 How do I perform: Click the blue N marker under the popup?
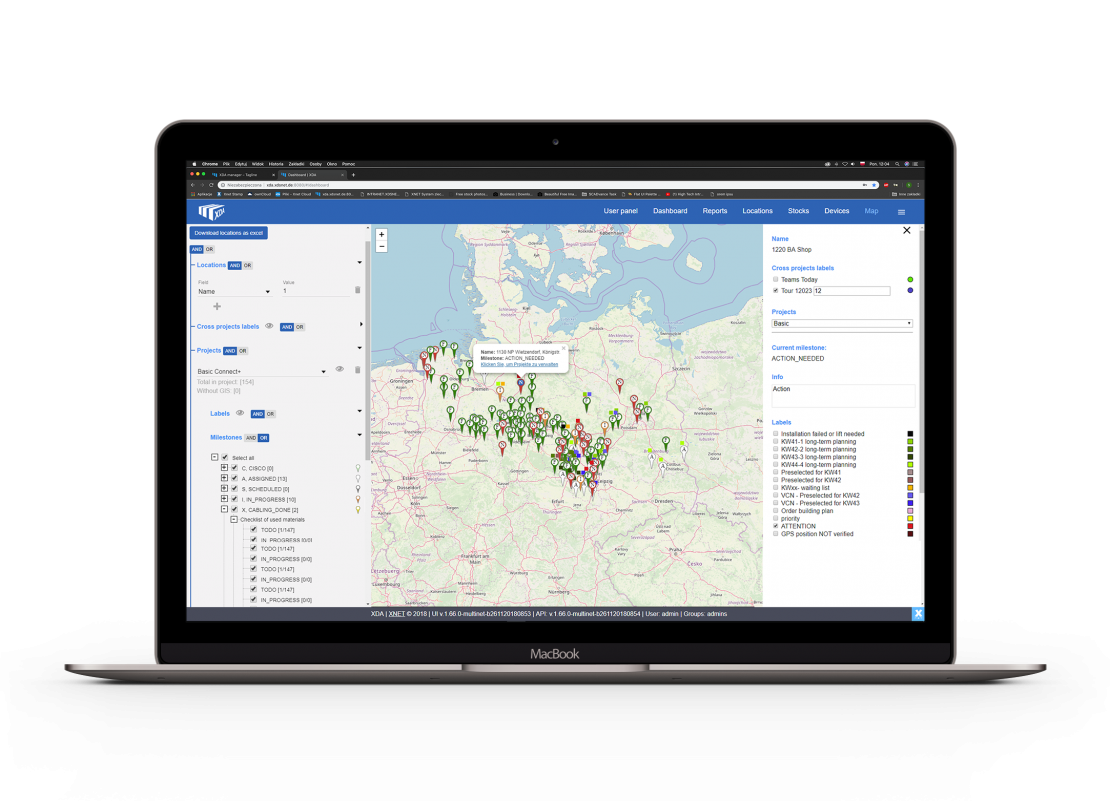520,384
